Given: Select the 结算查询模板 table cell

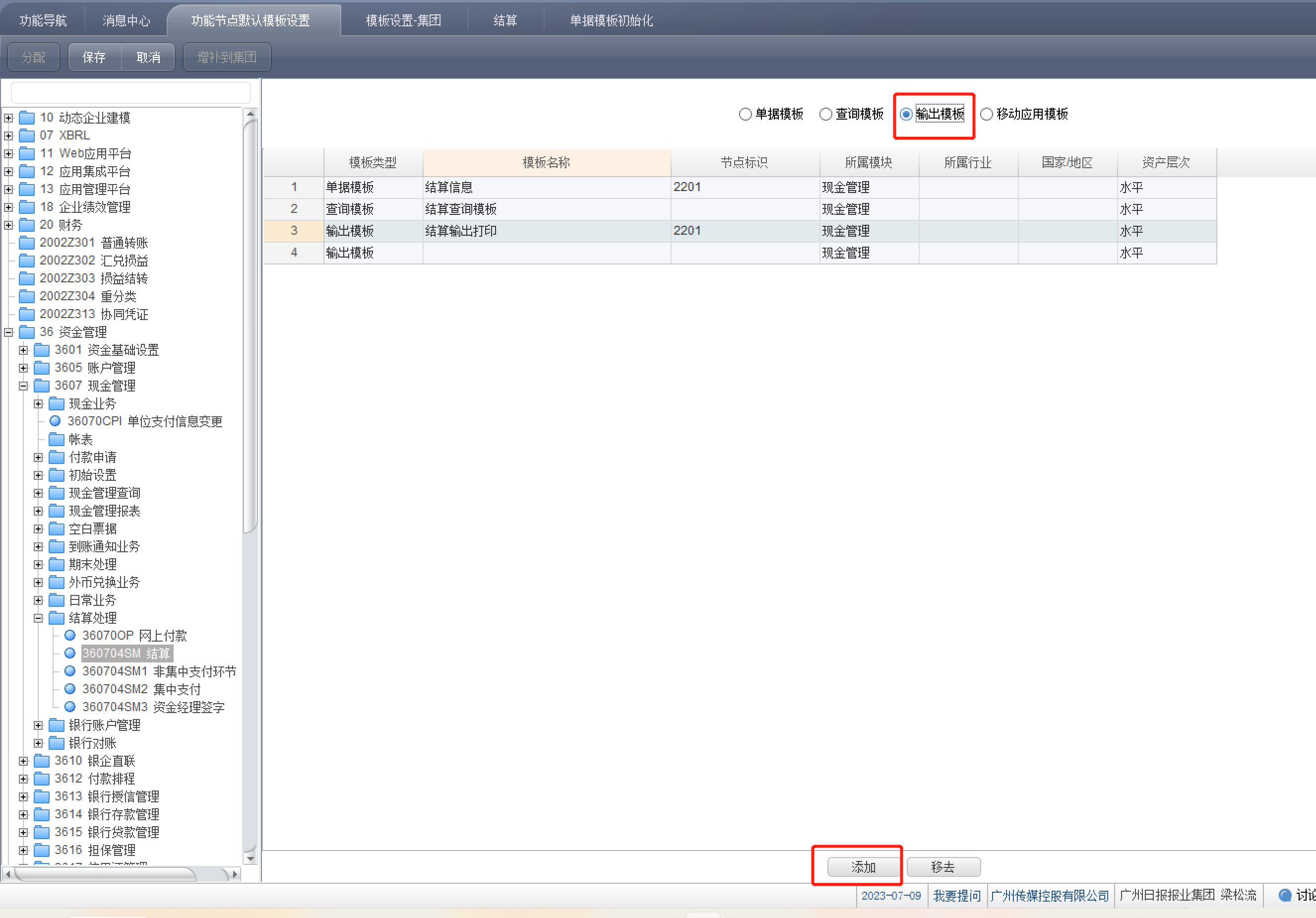Looking at the screenshot, I should 547,209.
